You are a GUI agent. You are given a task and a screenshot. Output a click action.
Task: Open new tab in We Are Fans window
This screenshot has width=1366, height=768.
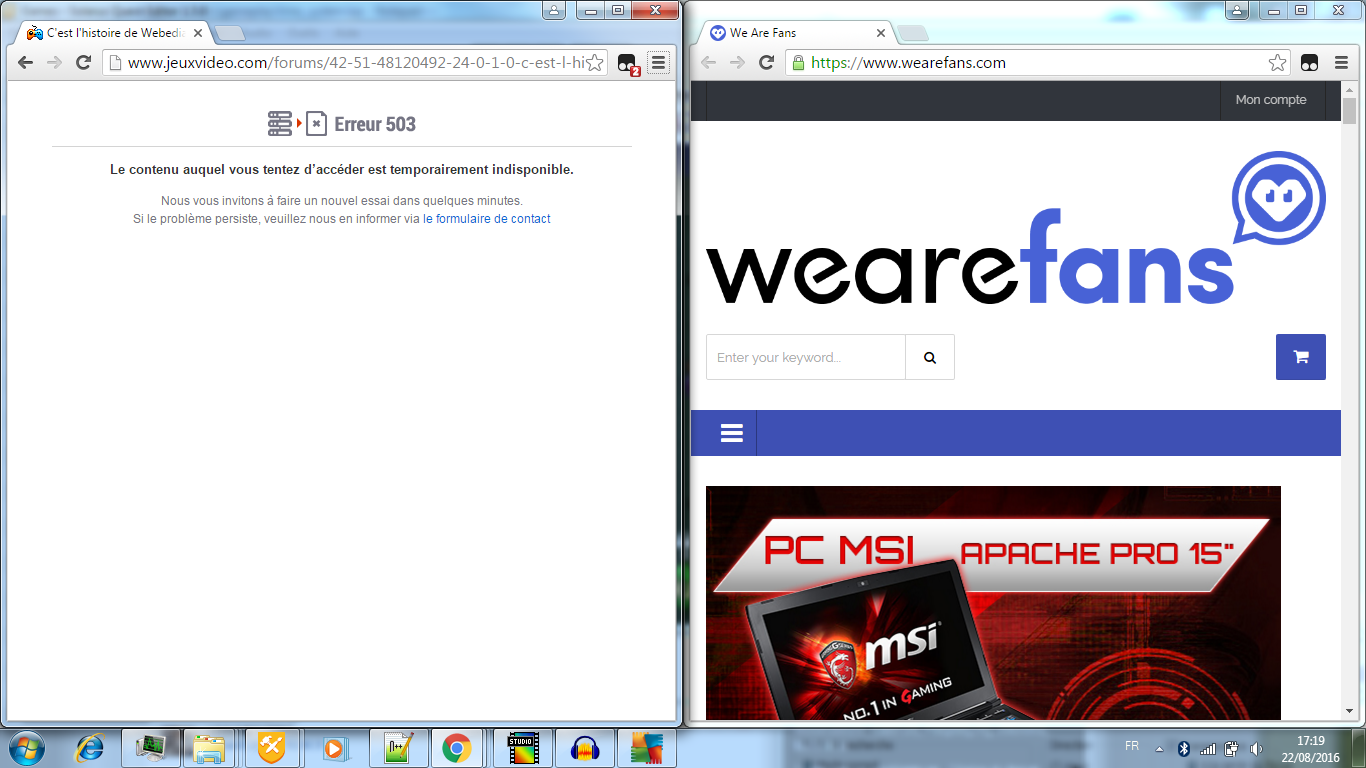coord(913,34)
